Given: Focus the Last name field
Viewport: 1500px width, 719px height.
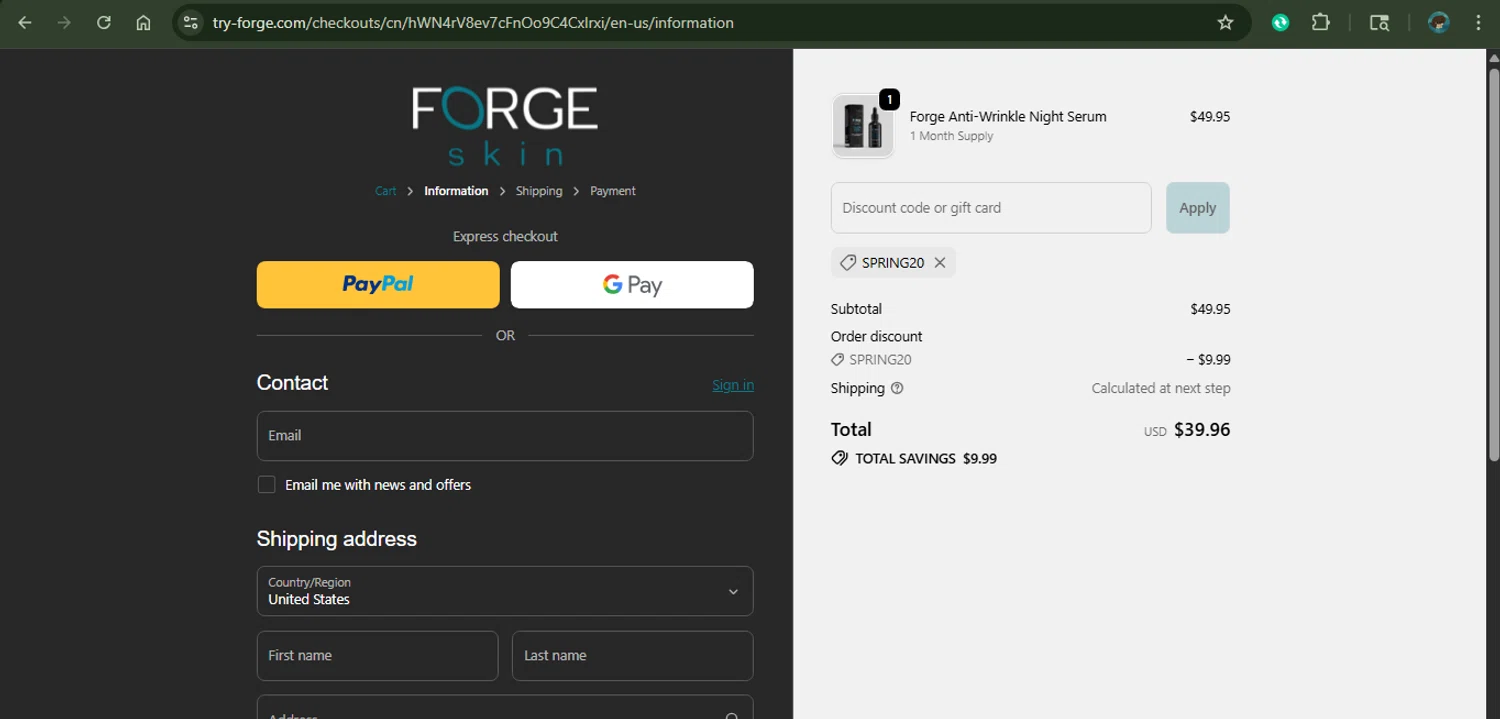Looking at the screenshot, I should (633, 656).
